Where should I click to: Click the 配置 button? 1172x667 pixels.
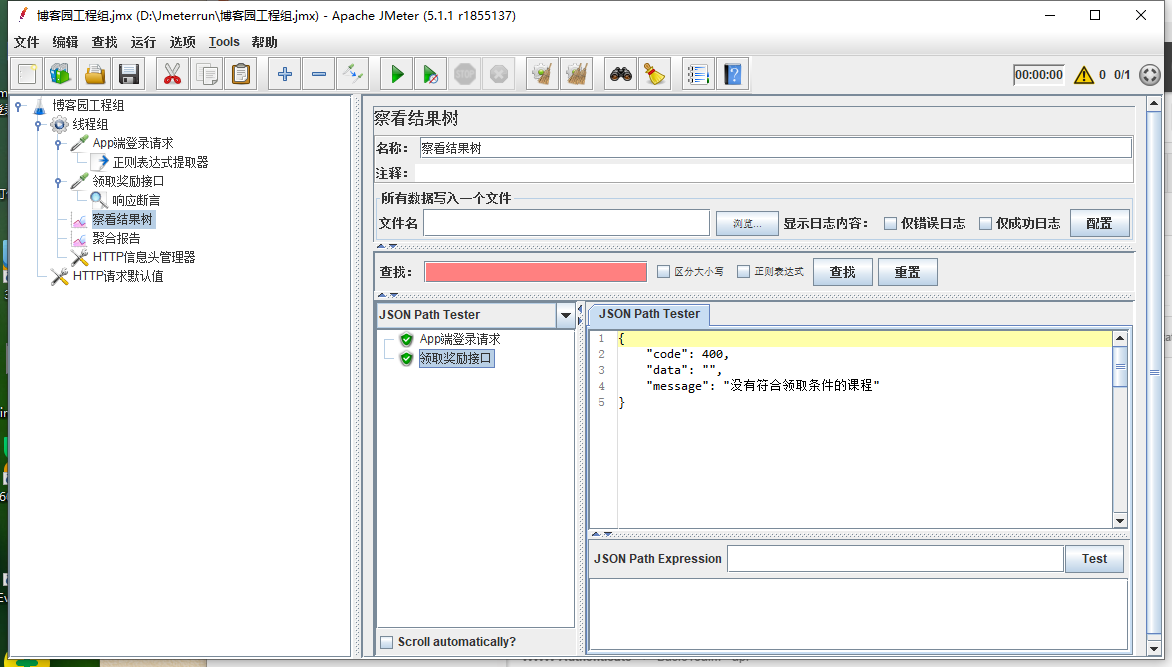click(x=1099, y=224)
